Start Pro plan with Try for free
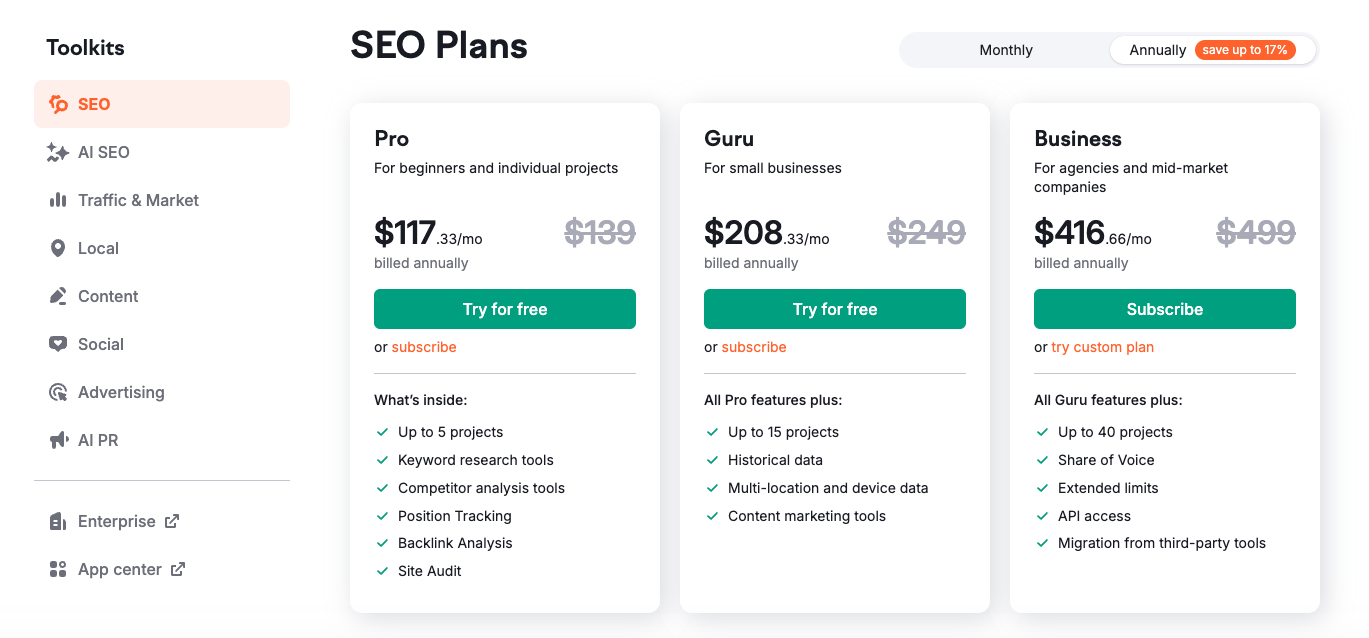 504,309
